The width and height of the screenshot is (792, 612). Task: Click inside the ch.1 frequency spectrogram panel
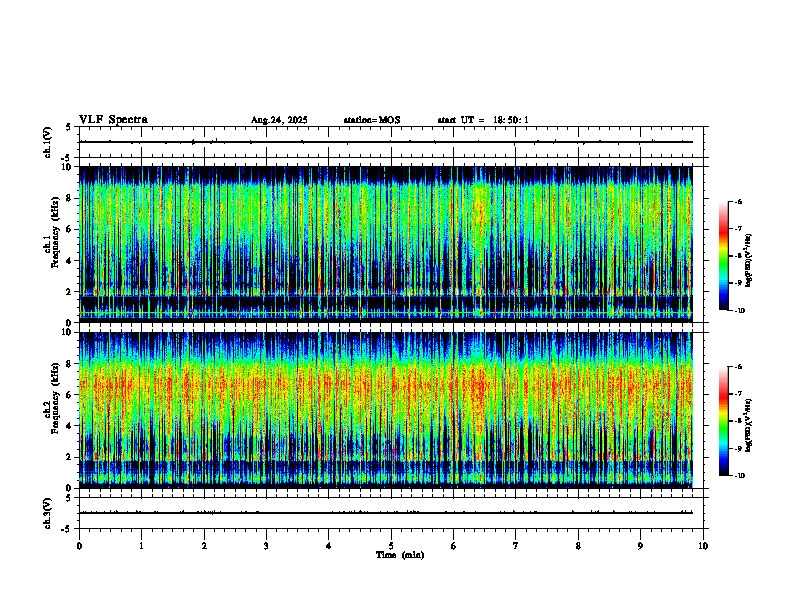[386, 244]
